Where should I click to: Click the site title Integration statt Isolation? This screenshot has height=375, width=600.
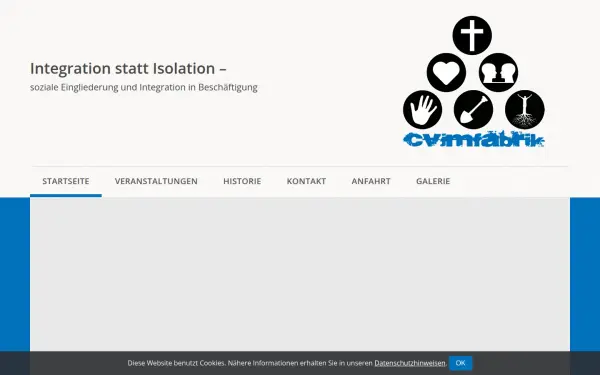click(x=128, y=68)
